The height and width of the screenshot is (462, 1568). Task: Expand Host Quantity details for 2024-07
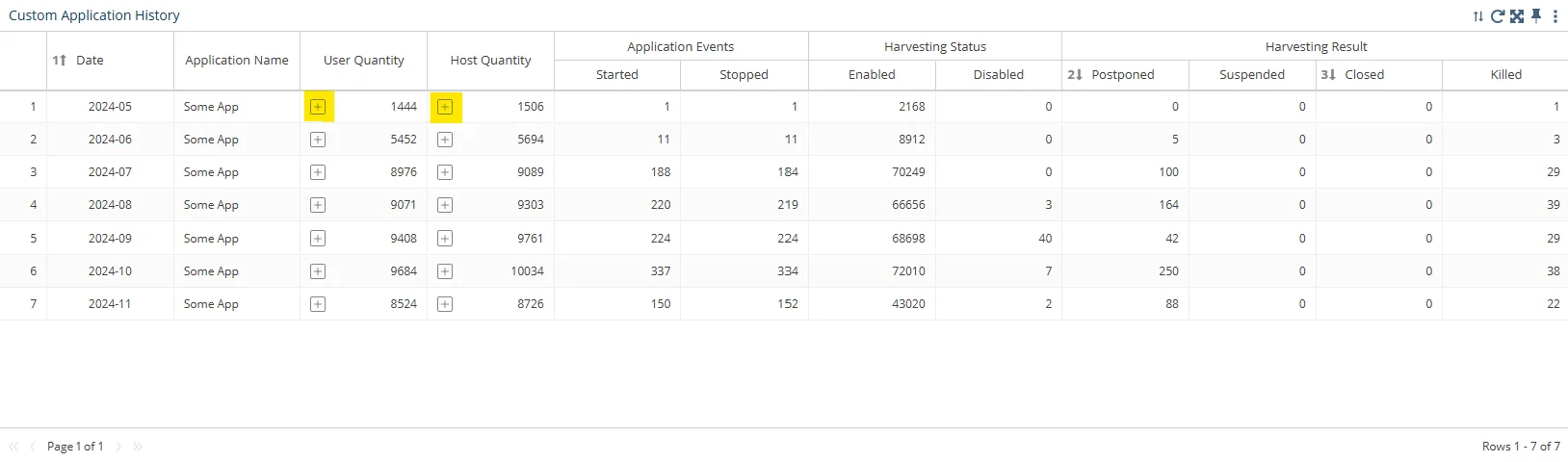pyautogui.click(x=445, y=172)
